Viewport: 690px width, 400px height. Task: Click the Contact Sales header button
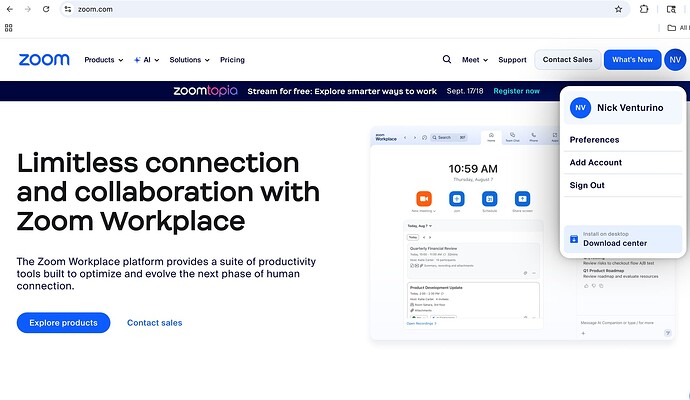pos(568,59)
